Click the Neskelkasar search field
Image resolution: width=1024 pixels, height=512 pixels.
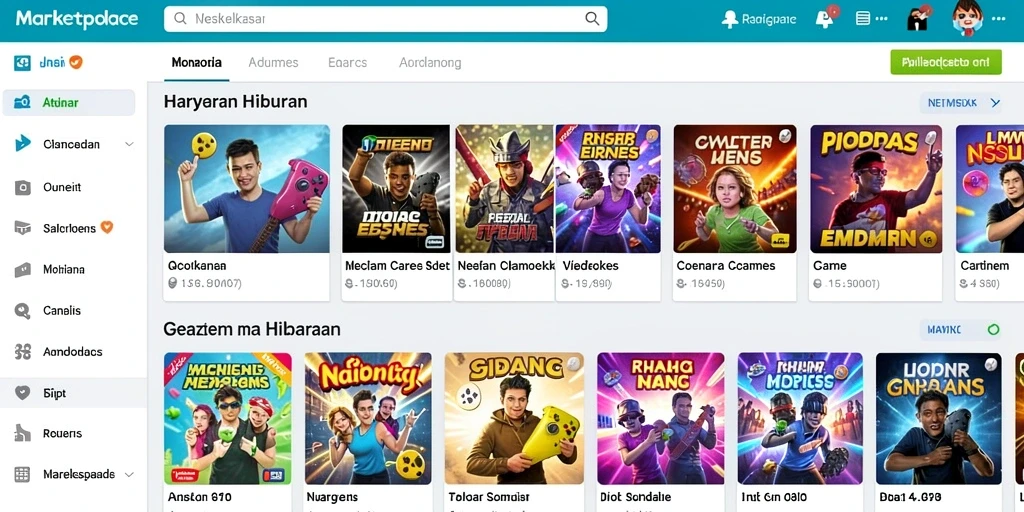[385, 19]
